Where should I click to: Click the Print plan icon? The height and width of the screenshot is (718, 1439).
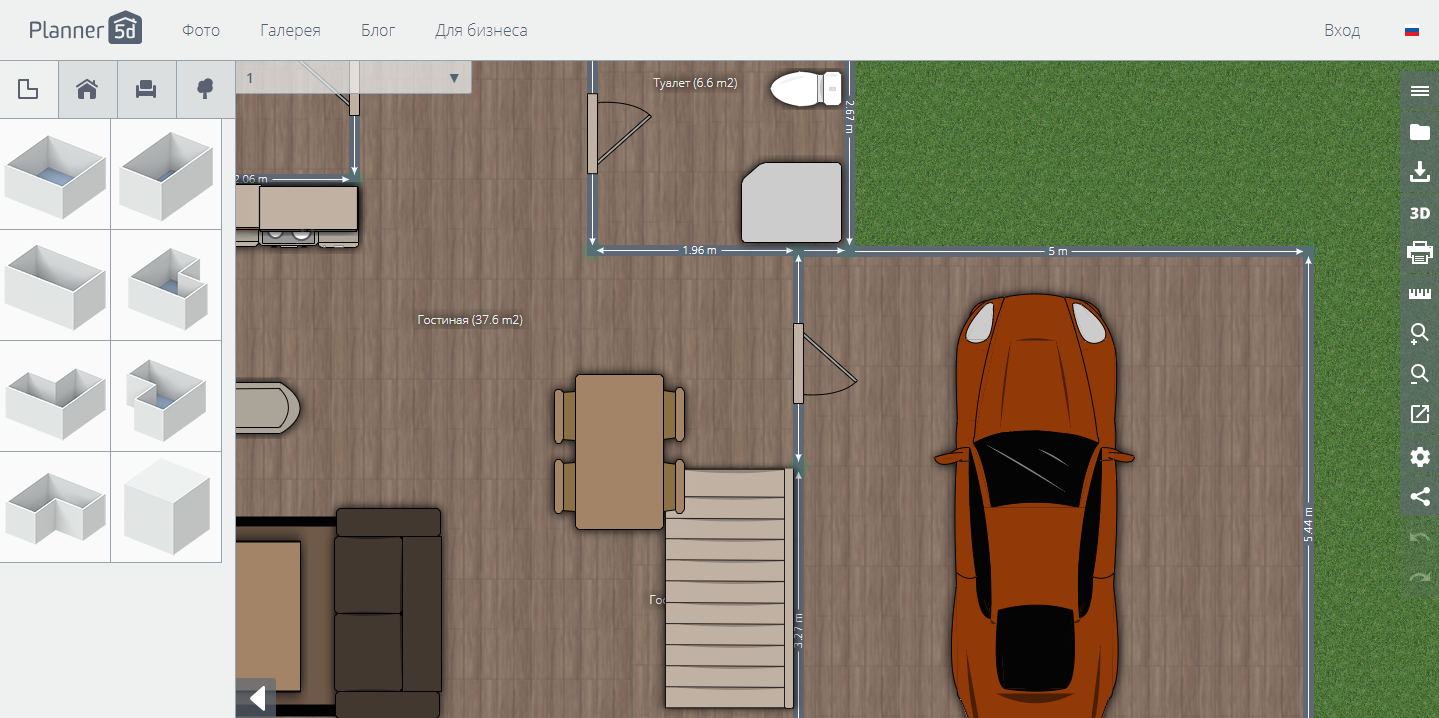point(1419,253)
